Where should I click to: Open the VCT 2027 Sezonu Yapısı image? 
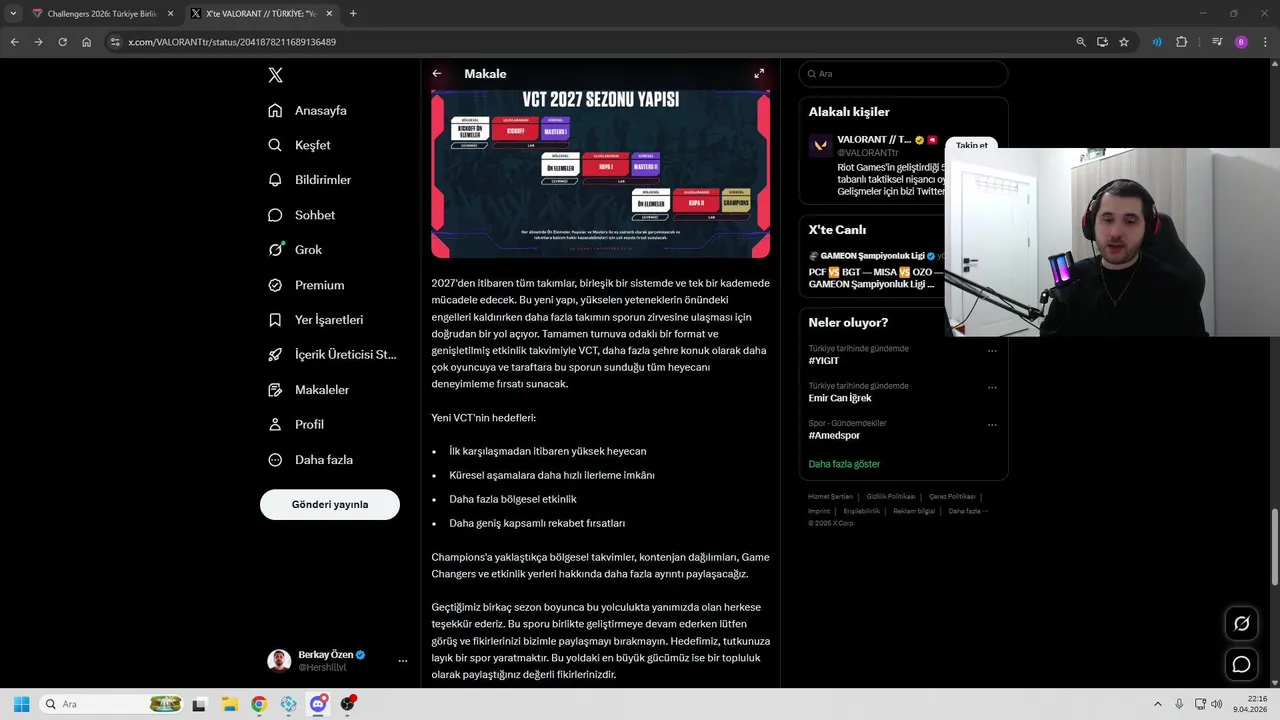tap(600, 173)
